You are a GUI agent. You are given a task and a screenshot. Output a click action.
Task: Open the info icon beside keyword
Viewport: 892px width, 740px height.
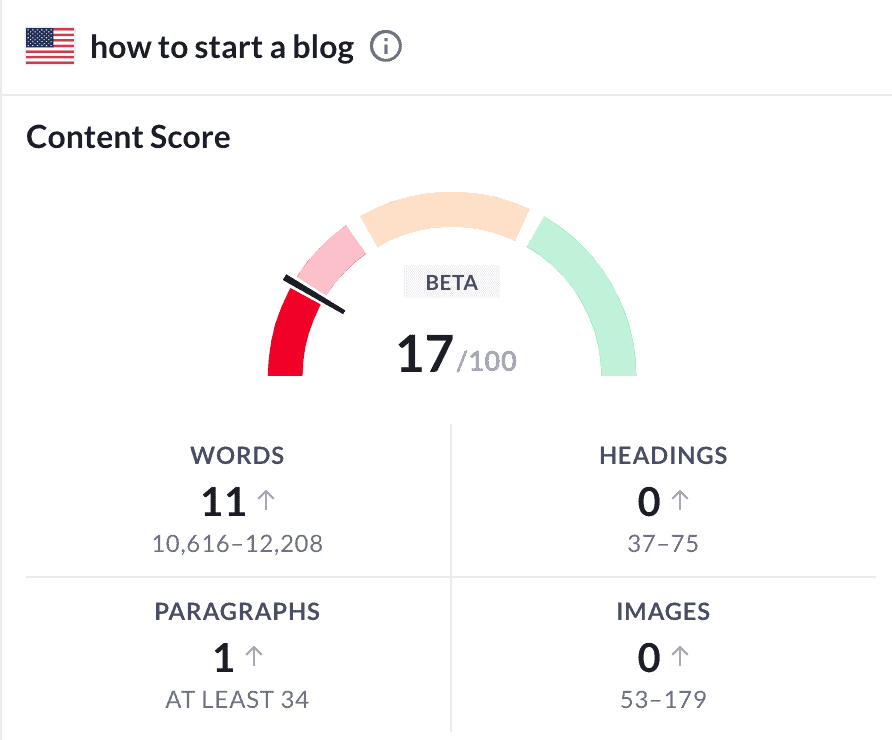click(386, 47)
